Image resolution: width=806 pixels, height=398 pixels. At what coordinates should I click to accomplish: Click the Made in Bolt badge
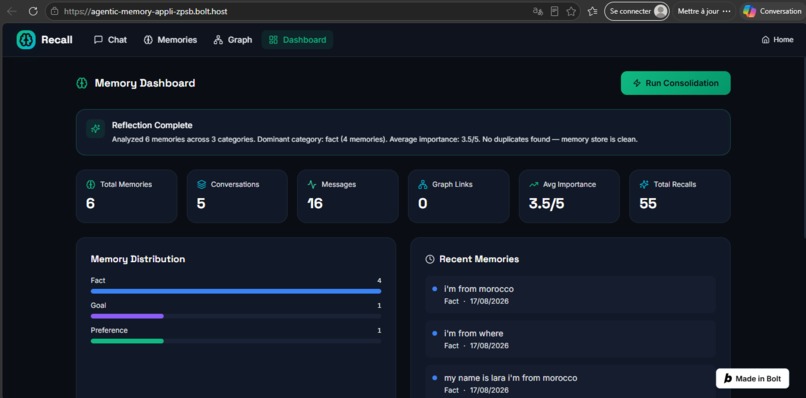753,378
